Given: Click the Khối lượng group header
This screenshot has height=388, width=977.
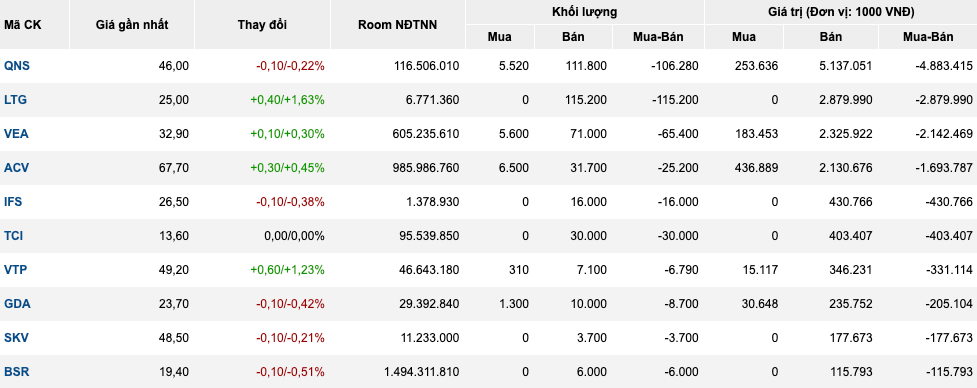Looking at the screenshot, I should (x=584, y=12).
